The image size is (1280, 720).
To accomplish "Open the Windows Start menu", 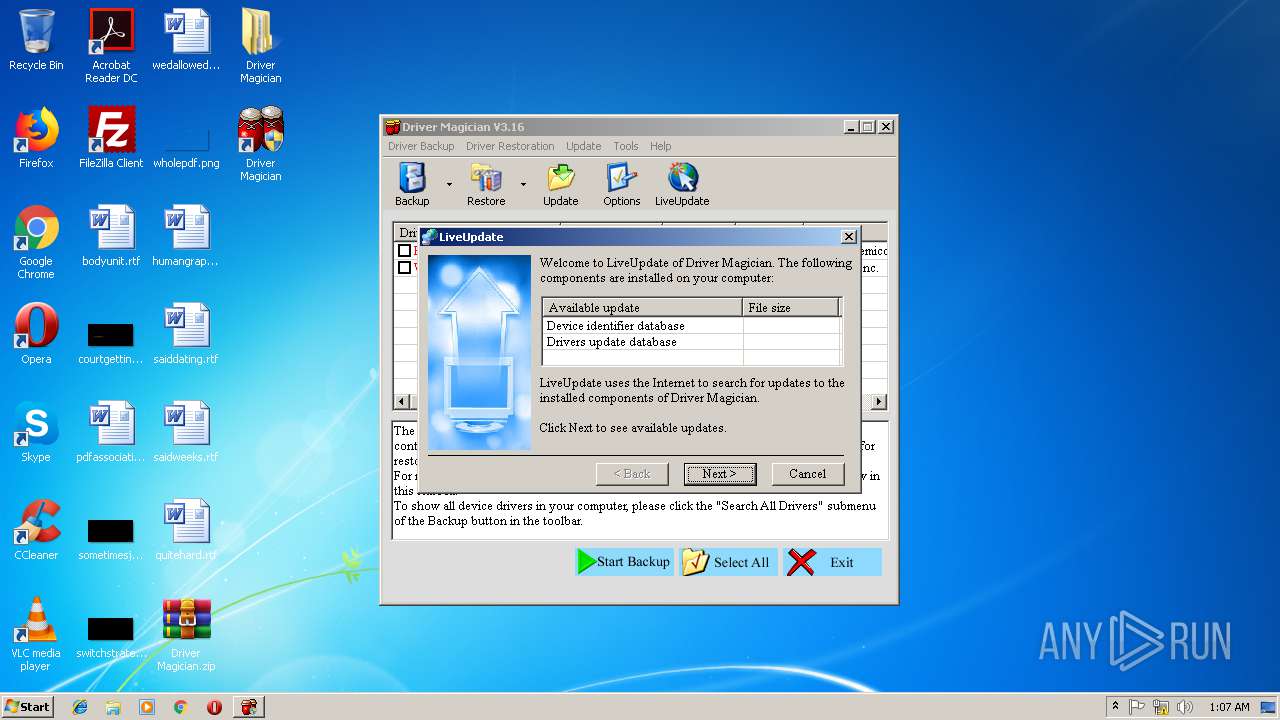I will tap(27, 706).
